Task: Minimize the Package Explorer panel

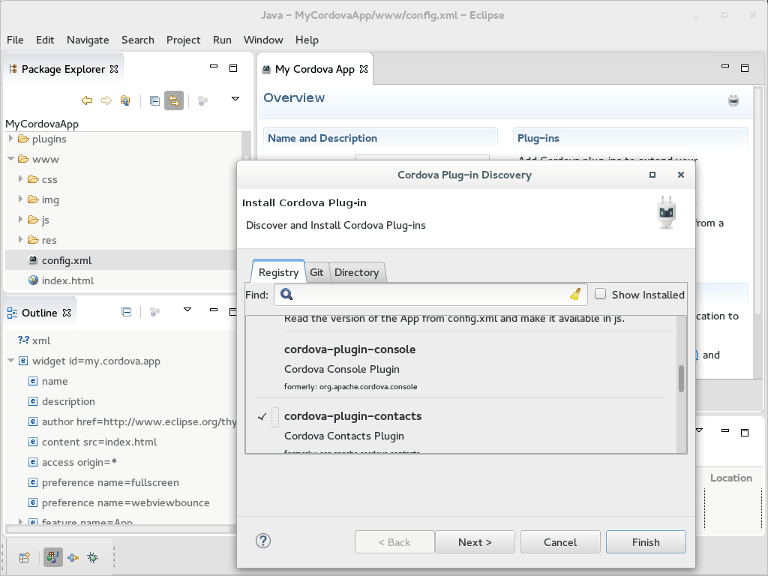Action: coord(214,66)
